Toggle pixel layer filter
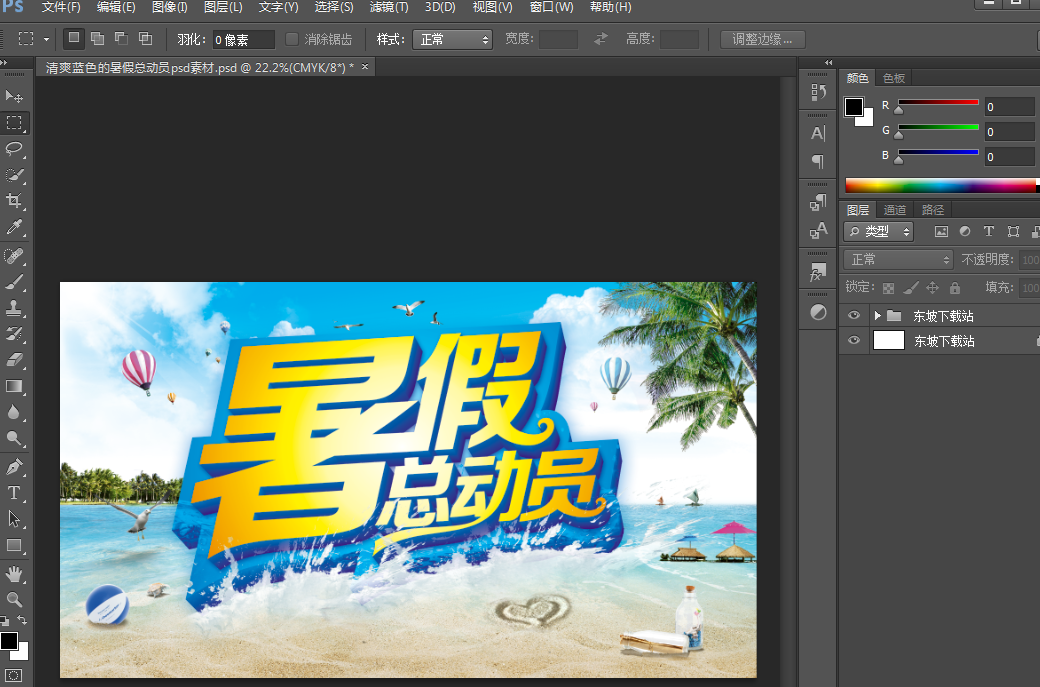 pos(941,231)
